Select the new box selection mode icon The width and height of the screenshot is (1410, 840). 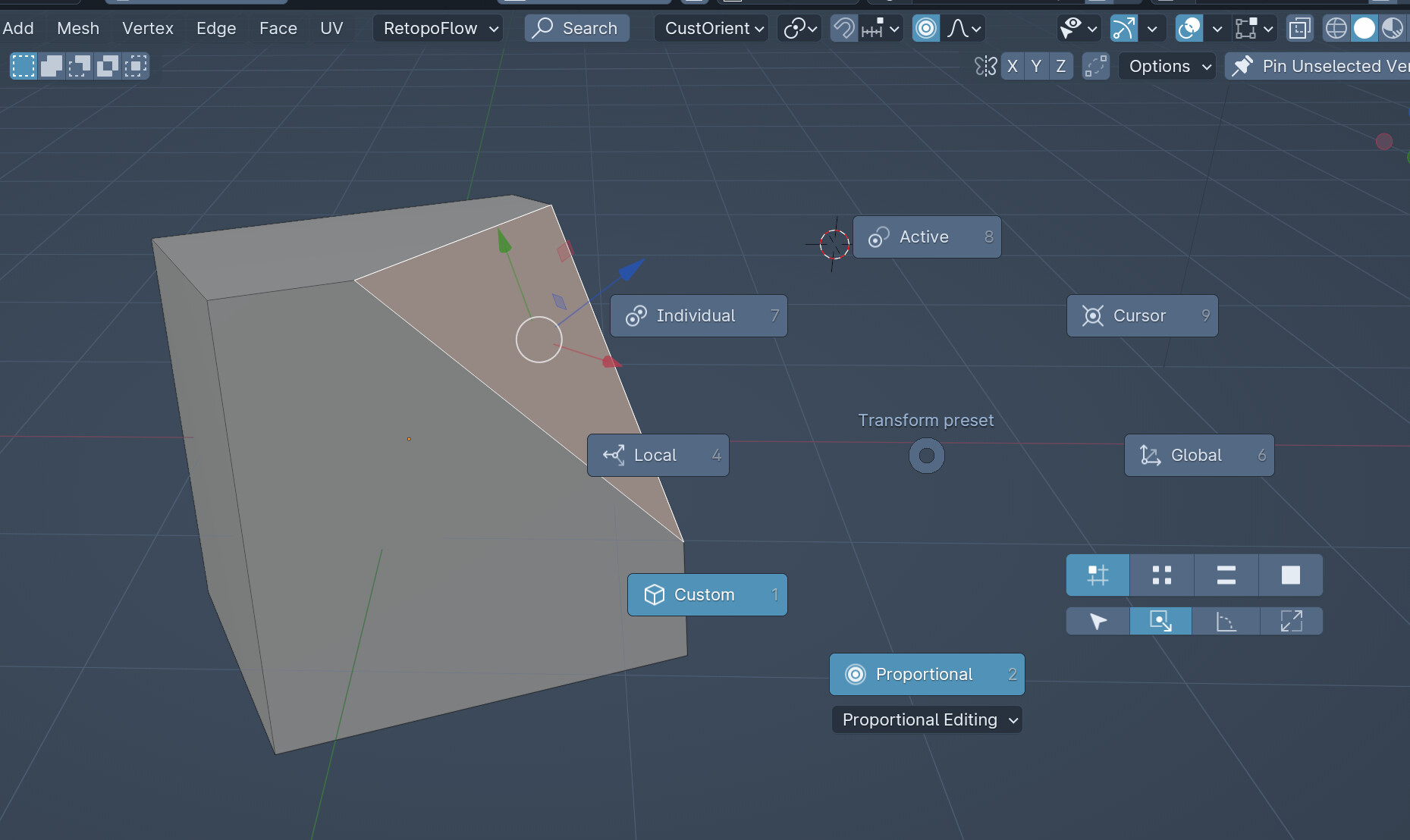pos(24,66)
